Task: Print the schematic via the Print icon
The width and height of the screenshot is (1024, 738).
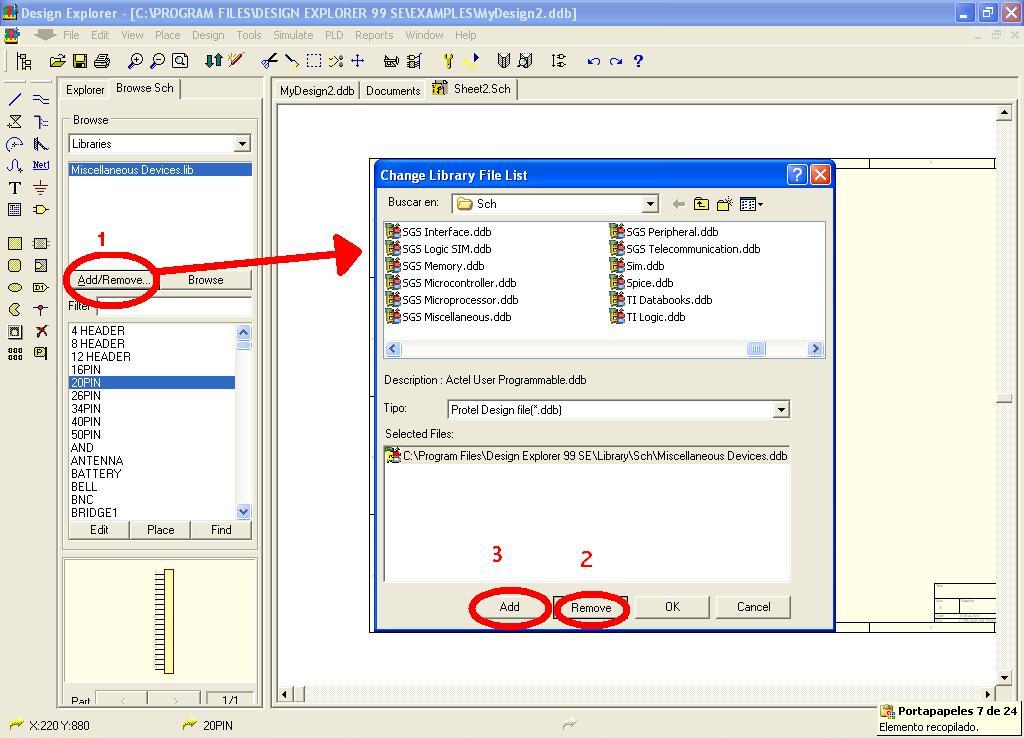Action: click(x=102, y=61)
